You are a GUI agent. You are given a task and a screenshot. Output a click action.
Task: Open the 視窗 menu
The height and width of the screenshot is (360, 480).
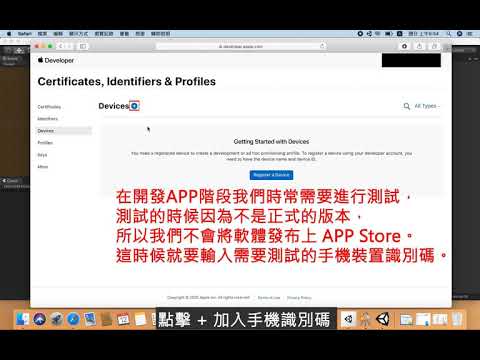pos(140,34)
